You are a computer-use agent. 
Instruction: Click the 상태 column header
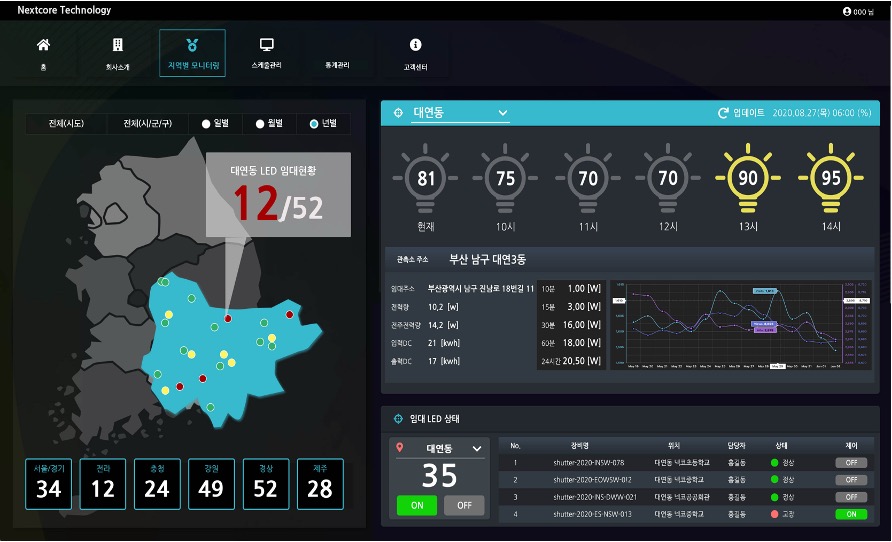click(781, 446)
